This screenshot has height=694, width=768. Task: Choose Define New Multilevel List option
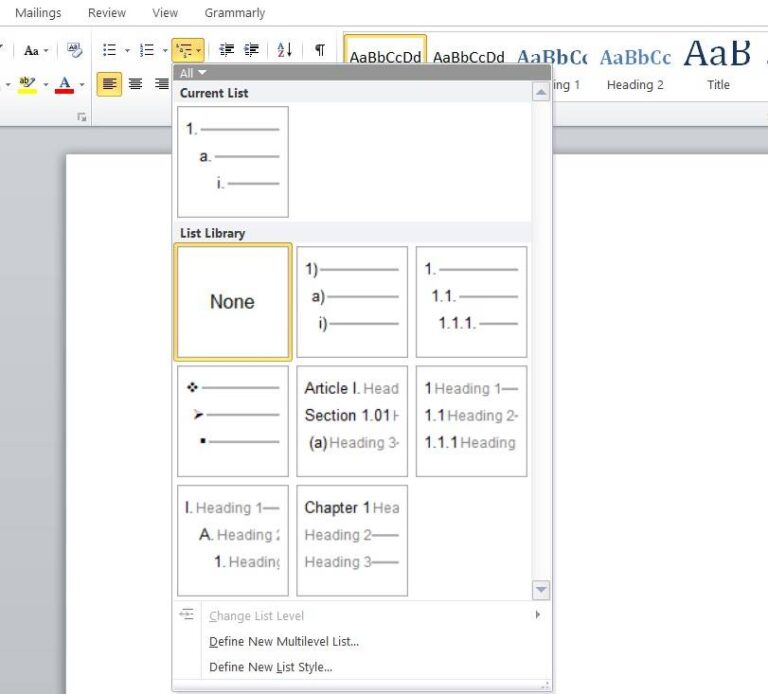pyautogui.click(x=284, y=641)
